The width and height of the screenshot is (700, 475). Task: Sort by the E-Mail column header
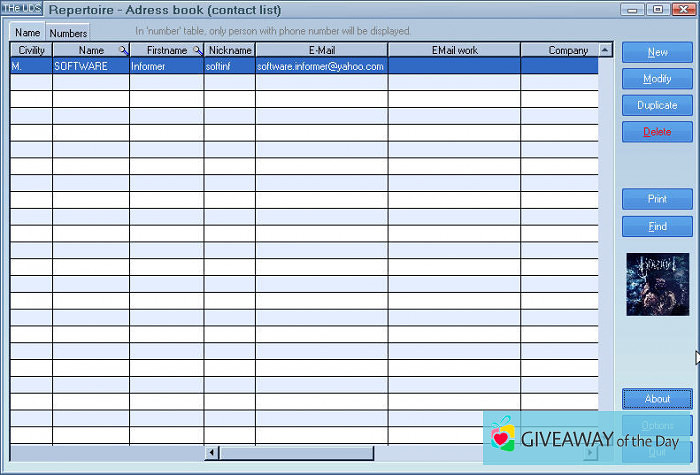[321, 50]
